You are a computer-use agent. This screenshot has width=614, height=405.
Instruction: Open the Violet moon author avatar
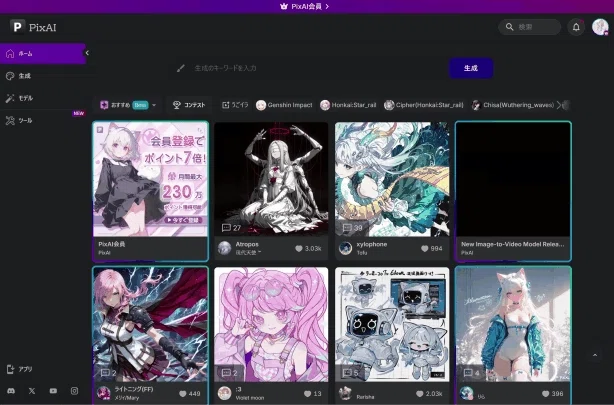click(x=224, y=393)
